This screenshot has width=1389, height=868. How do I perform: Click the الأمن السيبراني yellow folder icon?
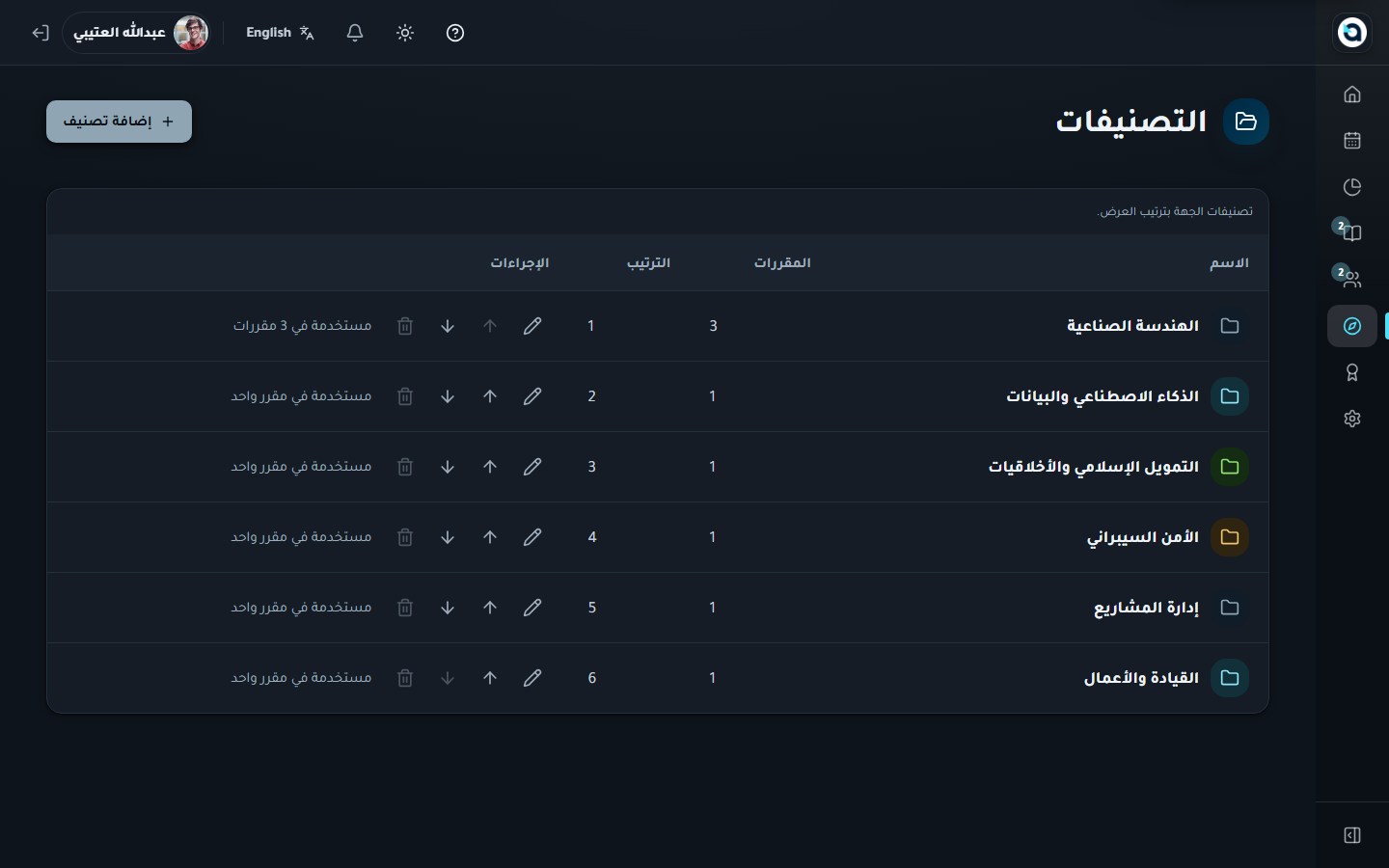(x=1230, y=537)
